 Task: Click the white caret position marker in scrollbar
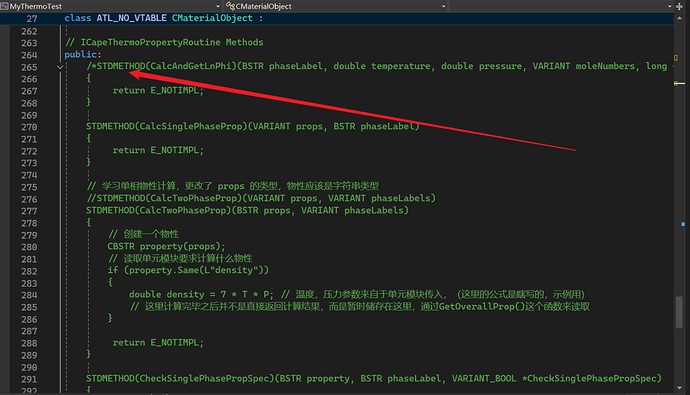[x=679, y=83]
